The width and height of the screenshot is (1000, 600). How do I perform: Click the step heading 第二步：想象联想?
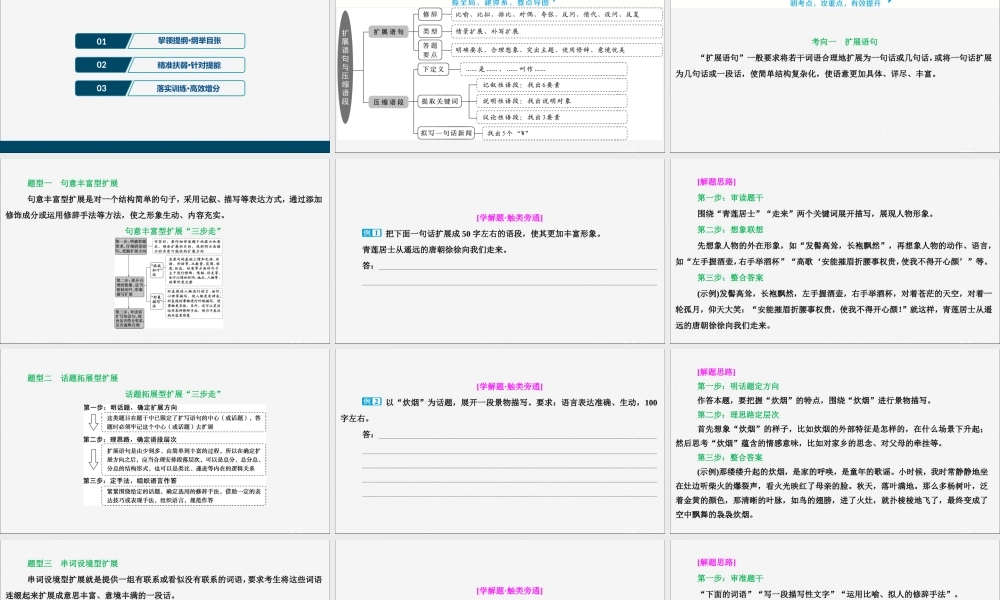730,230
